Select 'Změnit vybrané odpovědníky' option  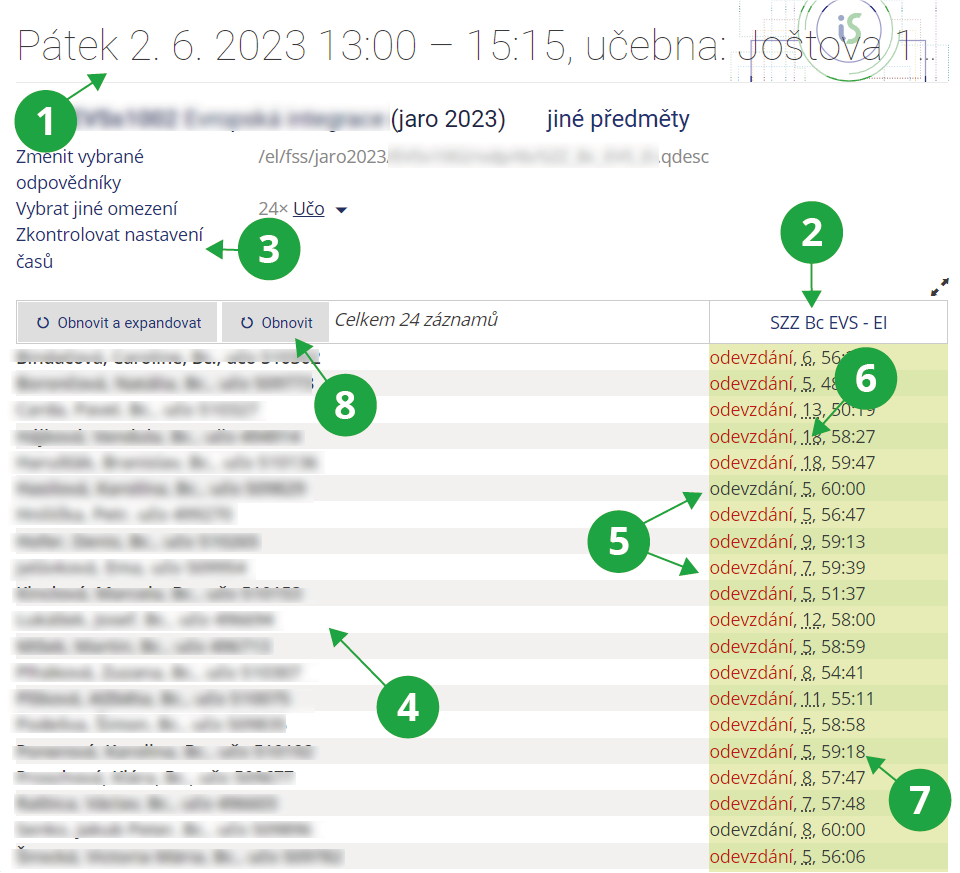[x=80, y=169]
